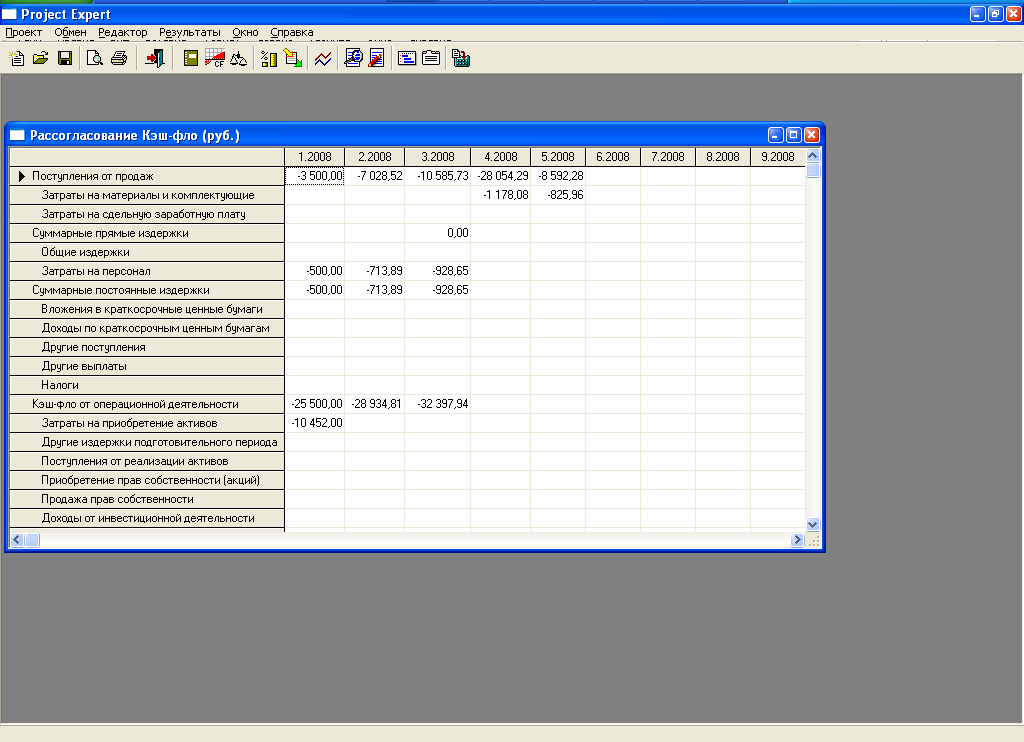Screen dimensions: 1024x742
Task: Click the calculator icon at toolbar end
Action: pos(461,59)
